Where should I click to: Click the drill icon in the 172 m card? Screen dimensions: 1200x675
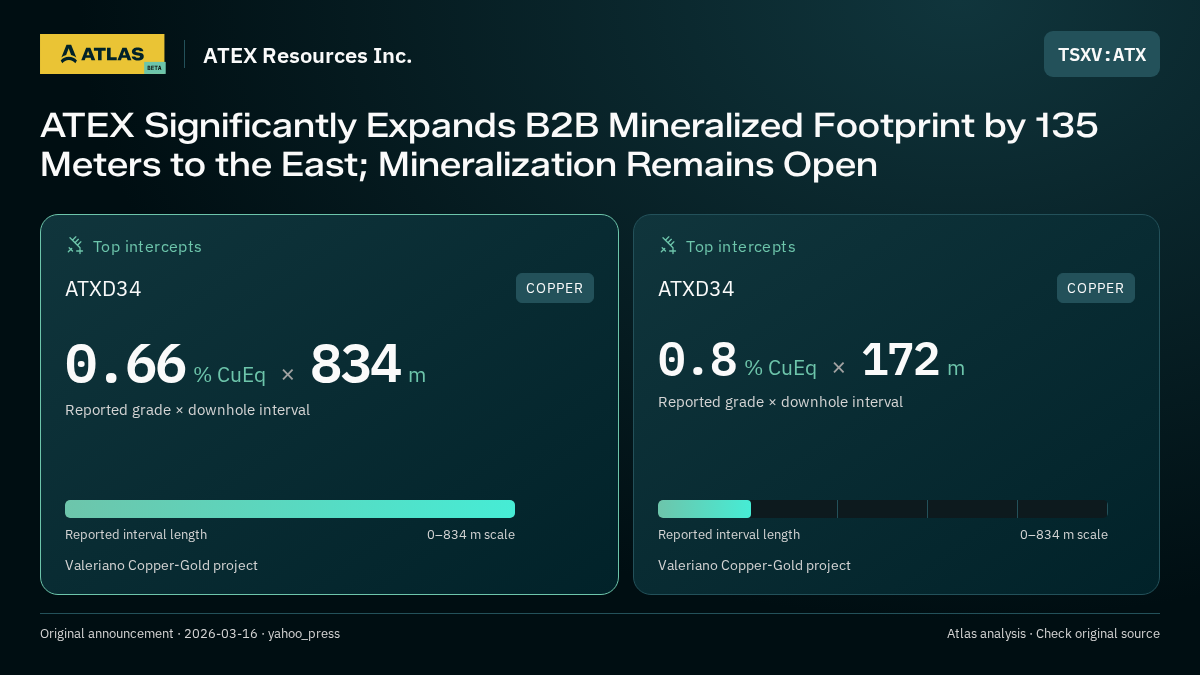coord(668,246)
